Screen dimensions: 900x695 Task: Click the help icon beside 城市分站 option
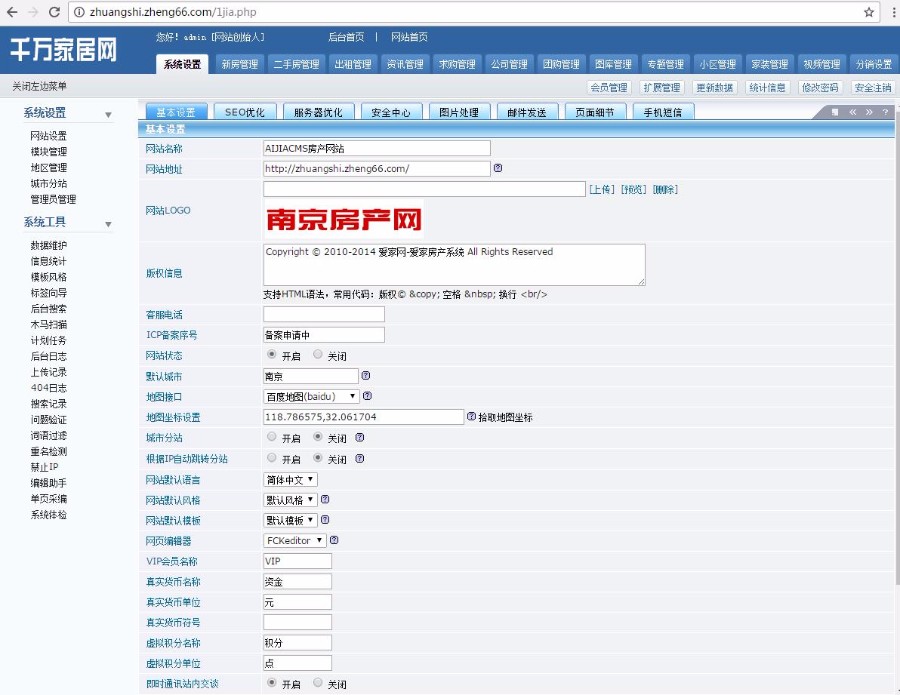(x=361, y=436)
